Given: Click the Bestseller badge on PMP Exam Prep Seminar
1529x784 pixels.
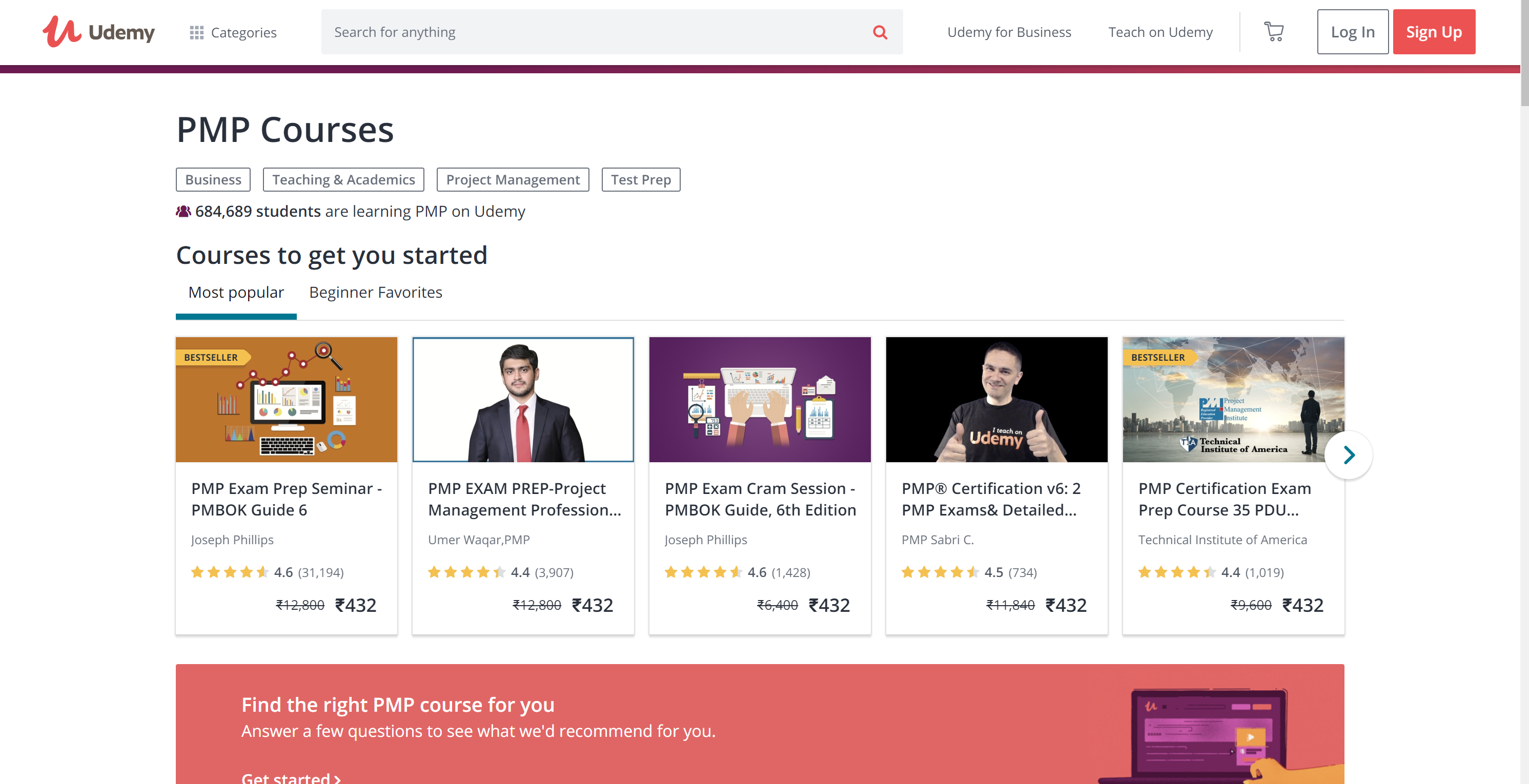Looking at the screenshot, I should (211, 357).
